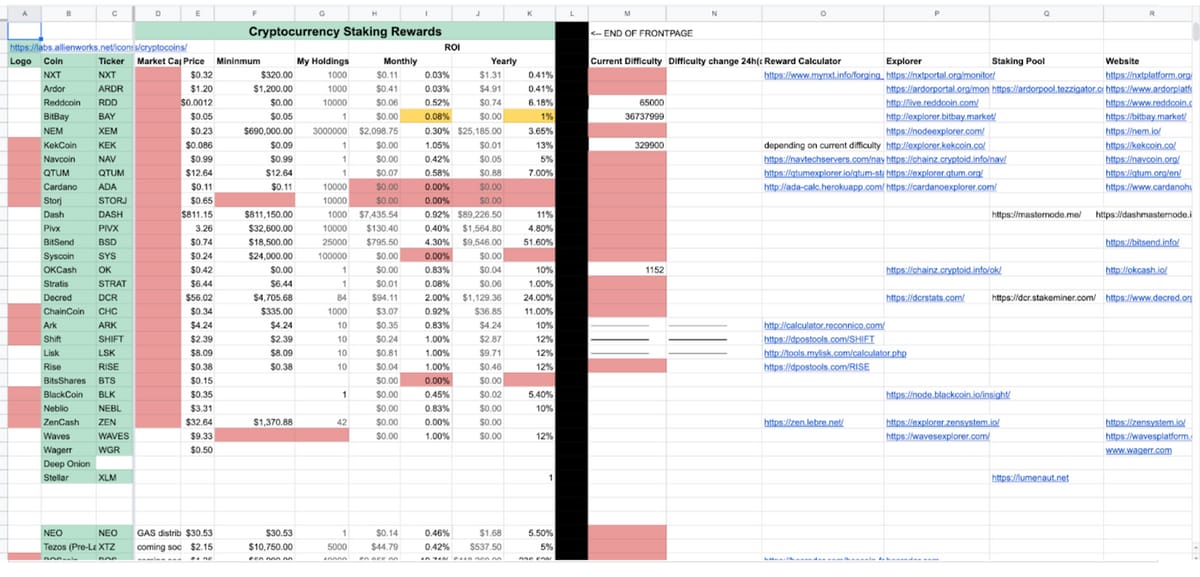This screenshot has width=1200, height=577.
Task: Click the 'Deep Onion' coin cell
Action: pyautogui.click(x=67, y=465)
